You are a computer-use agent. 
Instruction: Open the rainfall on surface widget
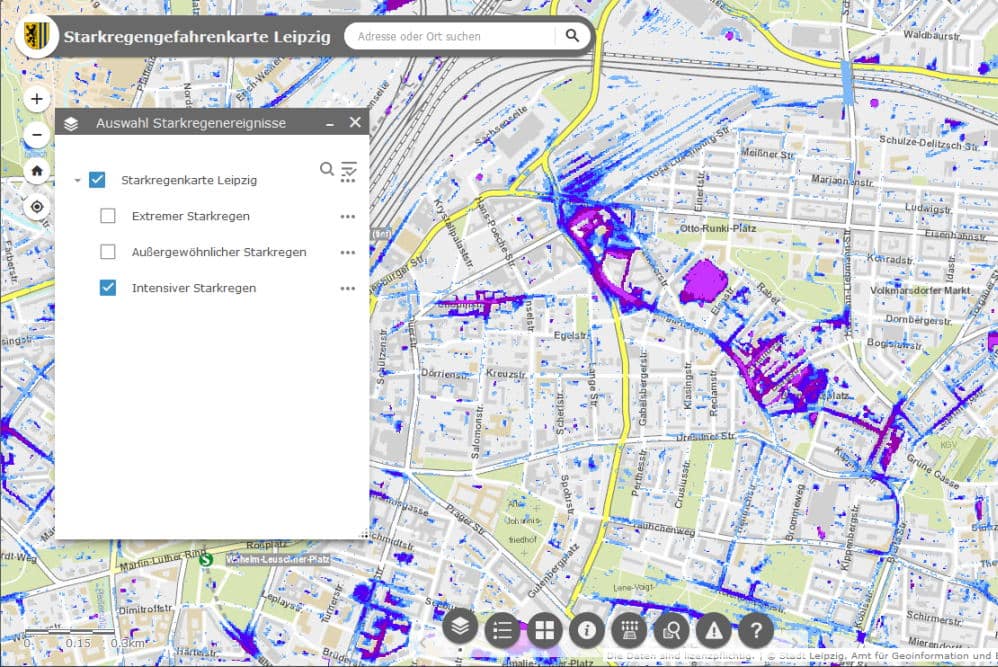[x=629, y=629]
